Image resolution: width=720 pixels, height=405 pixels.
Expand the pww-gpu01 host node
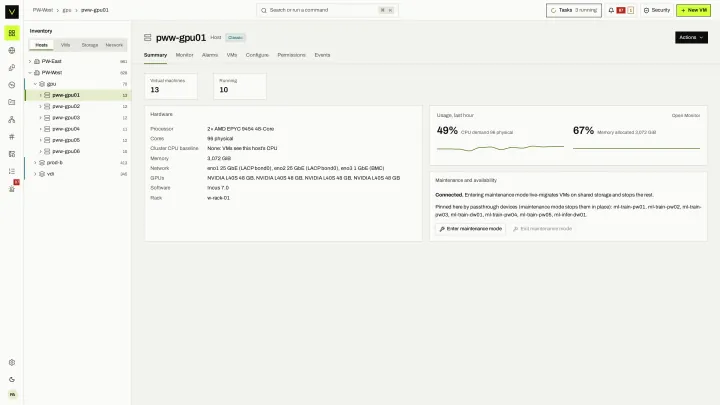coord(40,95)
